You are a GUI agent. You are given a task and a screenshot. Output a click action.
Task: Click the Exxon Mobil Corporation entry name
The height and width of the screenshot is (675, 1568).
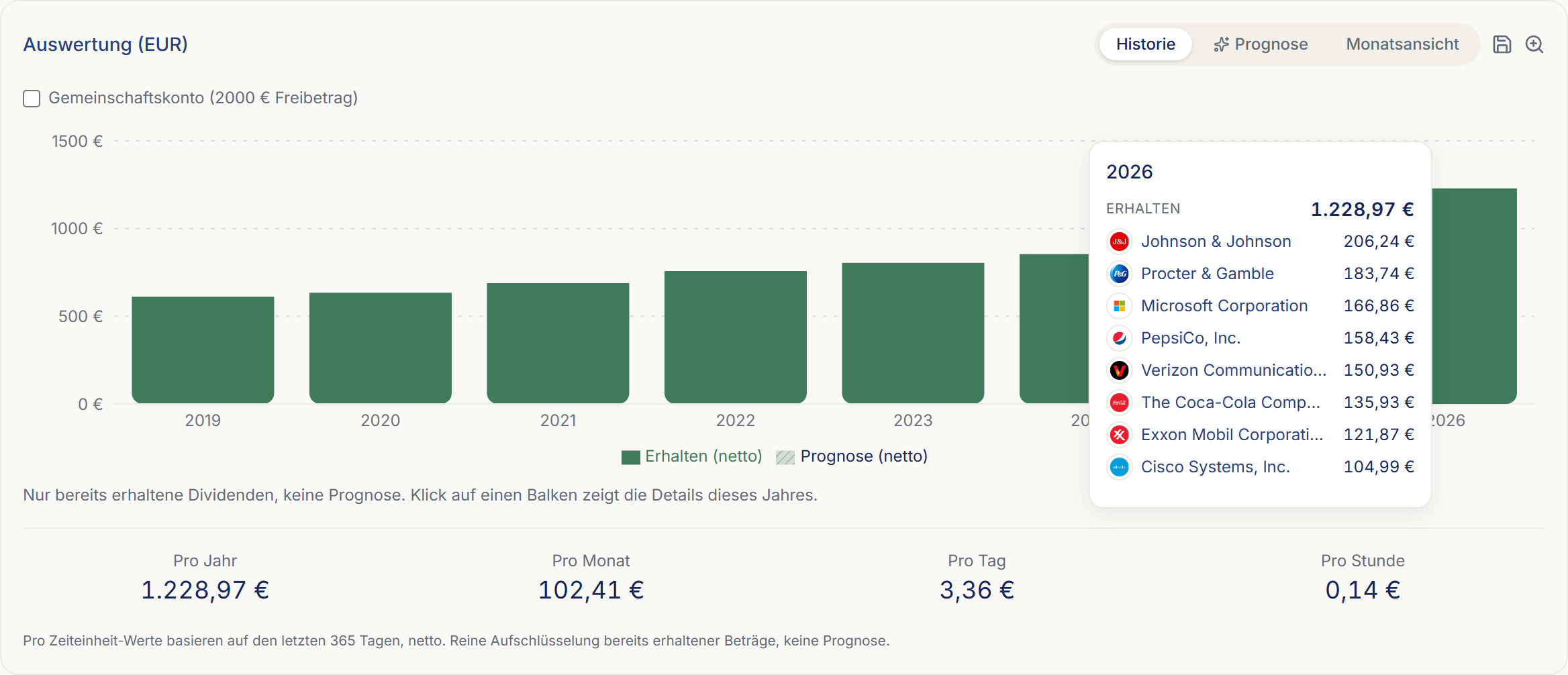pos(1232,435)
